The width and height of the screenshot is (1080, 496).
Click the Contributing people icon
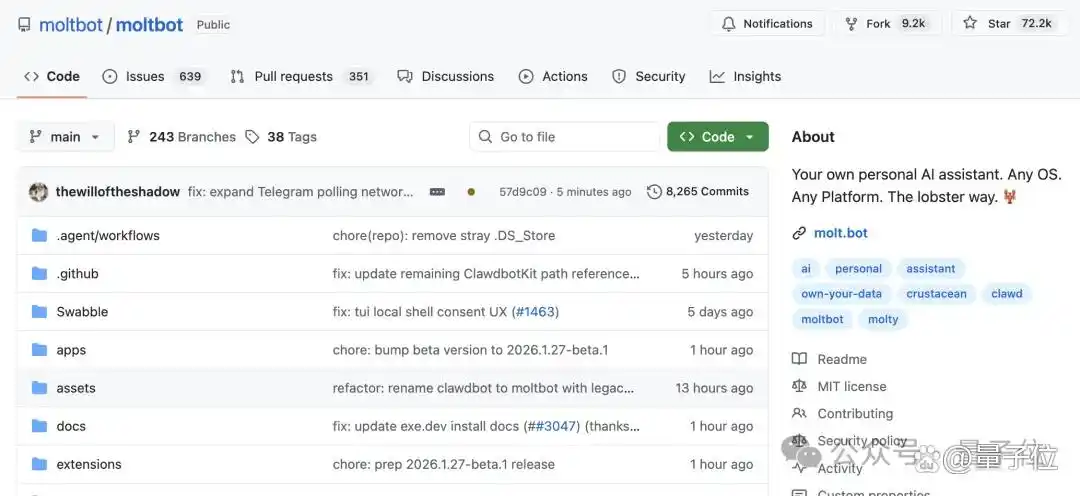pos(799,413)
